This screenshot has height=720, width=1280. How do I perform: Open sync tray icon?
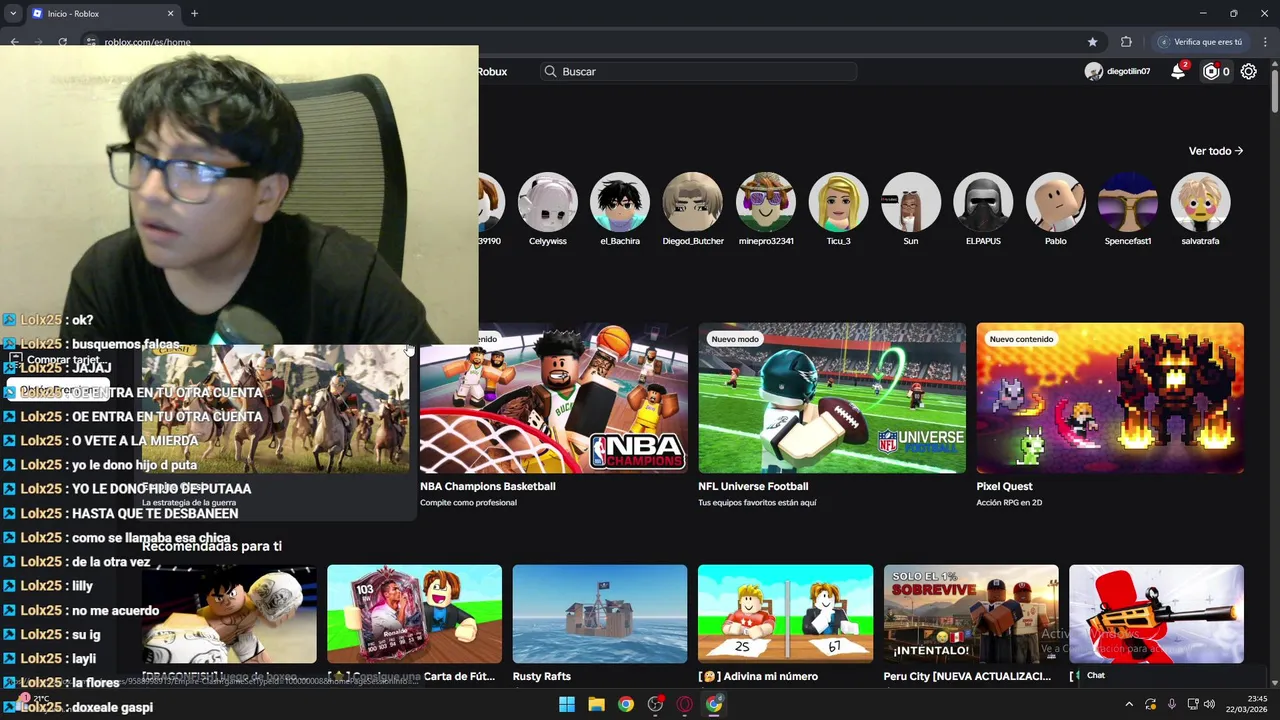click(1151, 704)
